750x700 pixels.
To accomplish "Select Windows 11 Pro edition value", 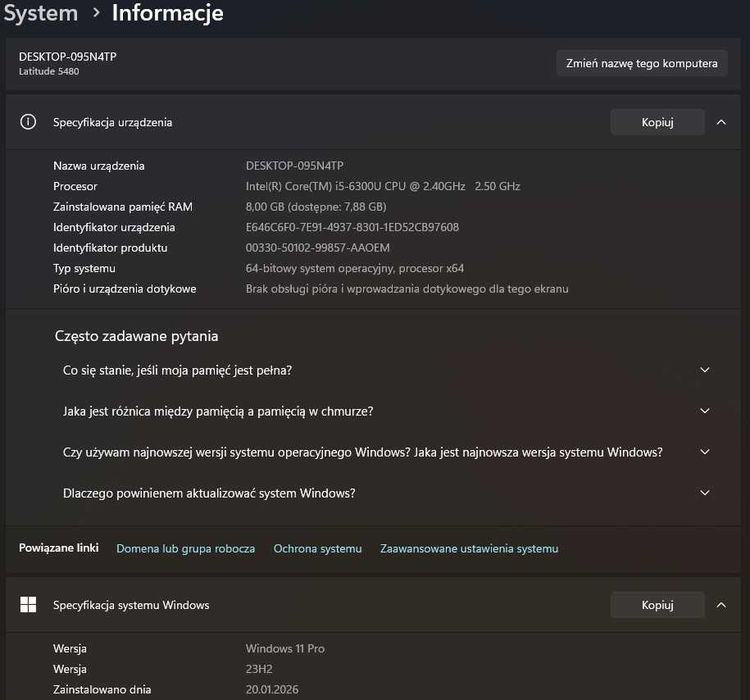I will [x=285, y=648].
